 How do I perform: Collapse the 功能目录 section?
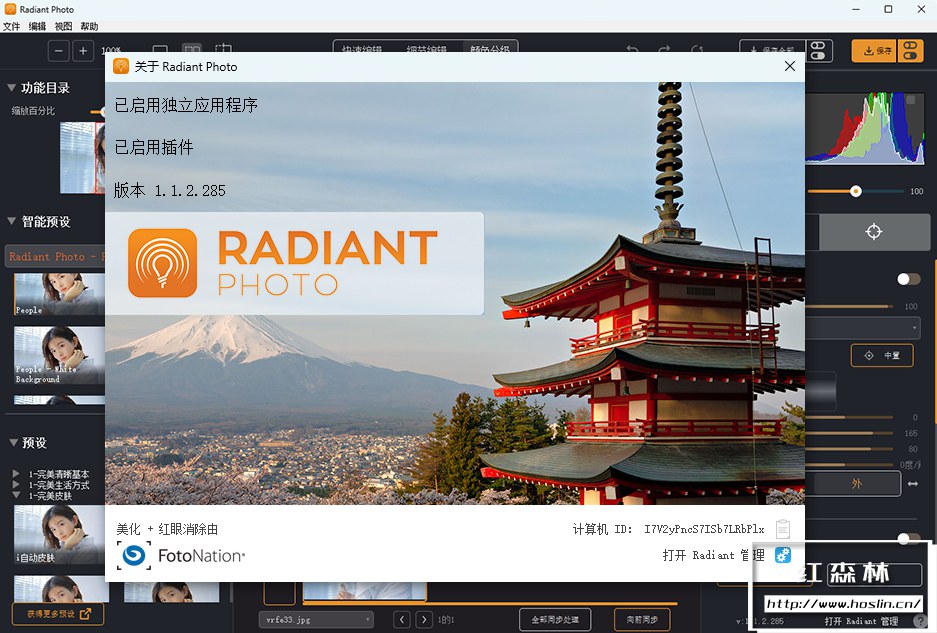11,88
